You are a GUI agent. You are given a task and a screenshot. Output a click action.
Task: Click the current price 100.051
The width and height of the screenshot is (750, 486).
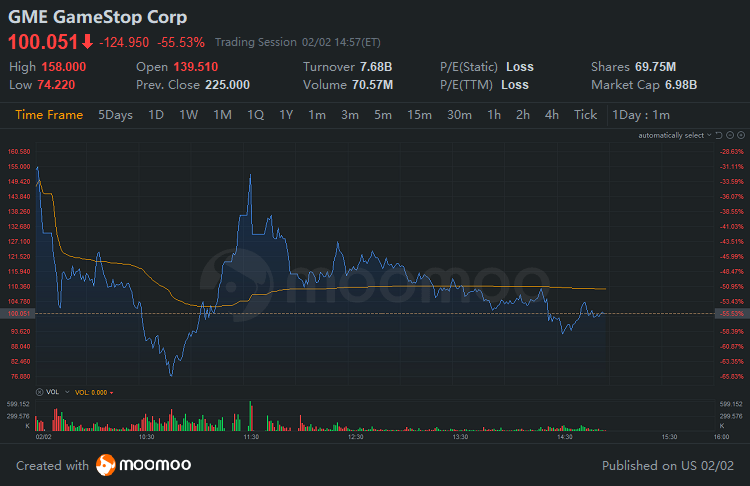(x=43, y=42)
